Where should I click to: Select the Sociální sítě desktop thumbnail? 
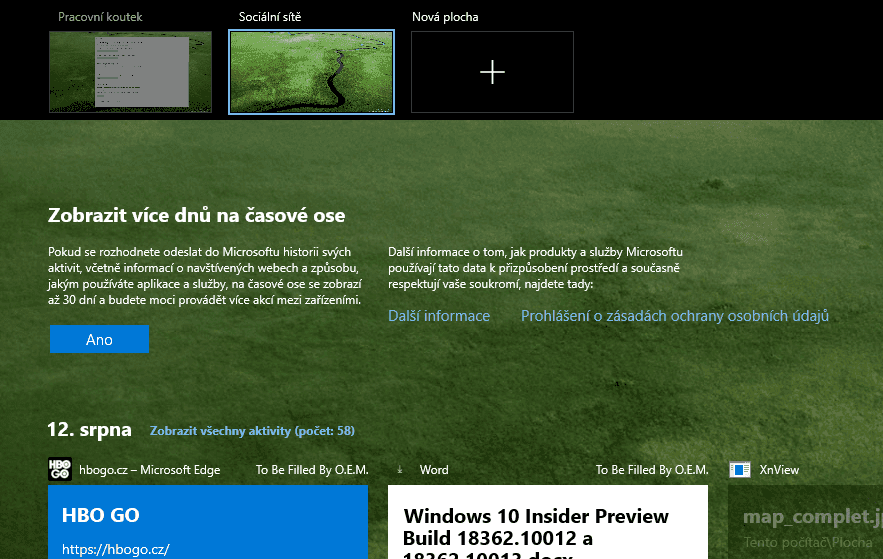311,72
